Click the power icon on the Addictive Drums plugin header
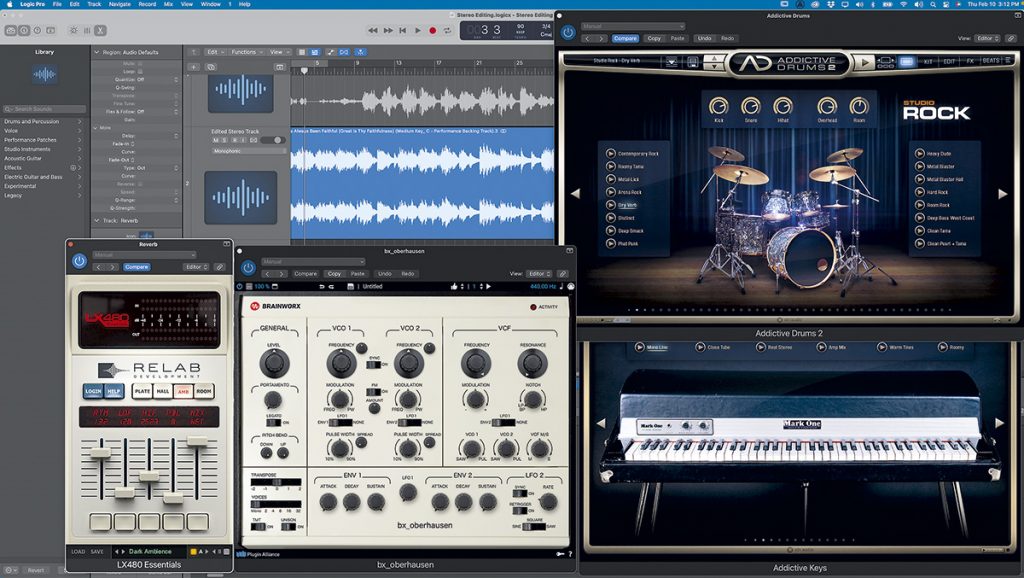 tap(567, 33)
